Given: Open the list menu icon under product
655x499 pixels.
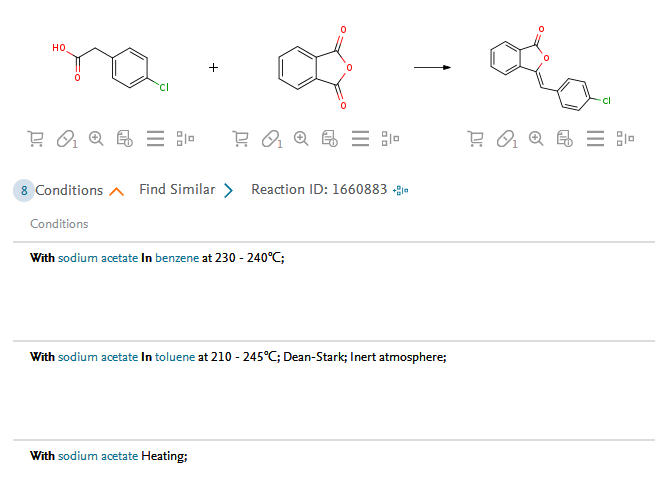Looking at the screenshot, I should (596, 139).
